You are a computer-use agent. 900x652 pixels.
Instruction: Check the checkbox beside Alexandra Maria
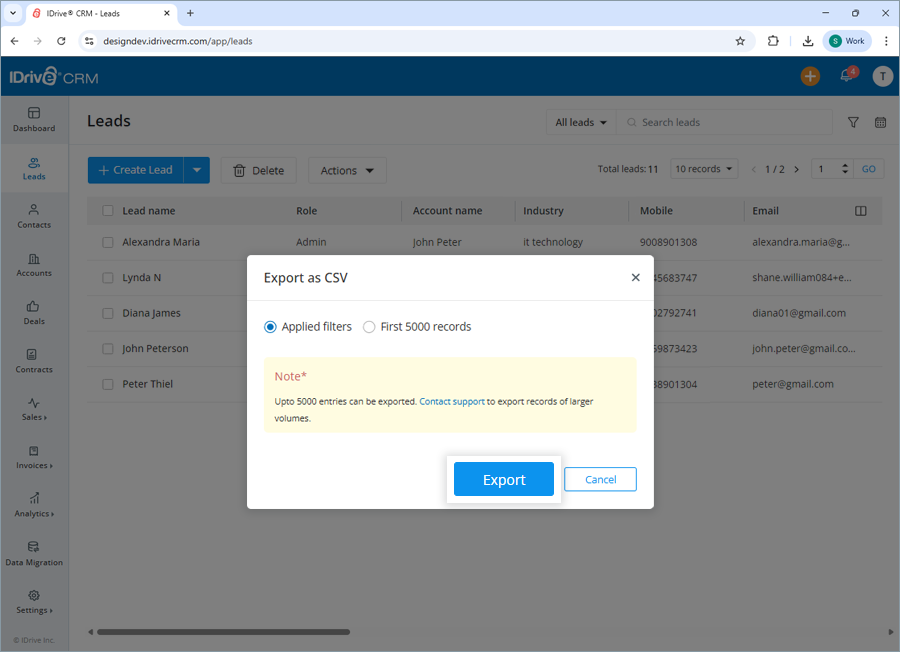107,242
